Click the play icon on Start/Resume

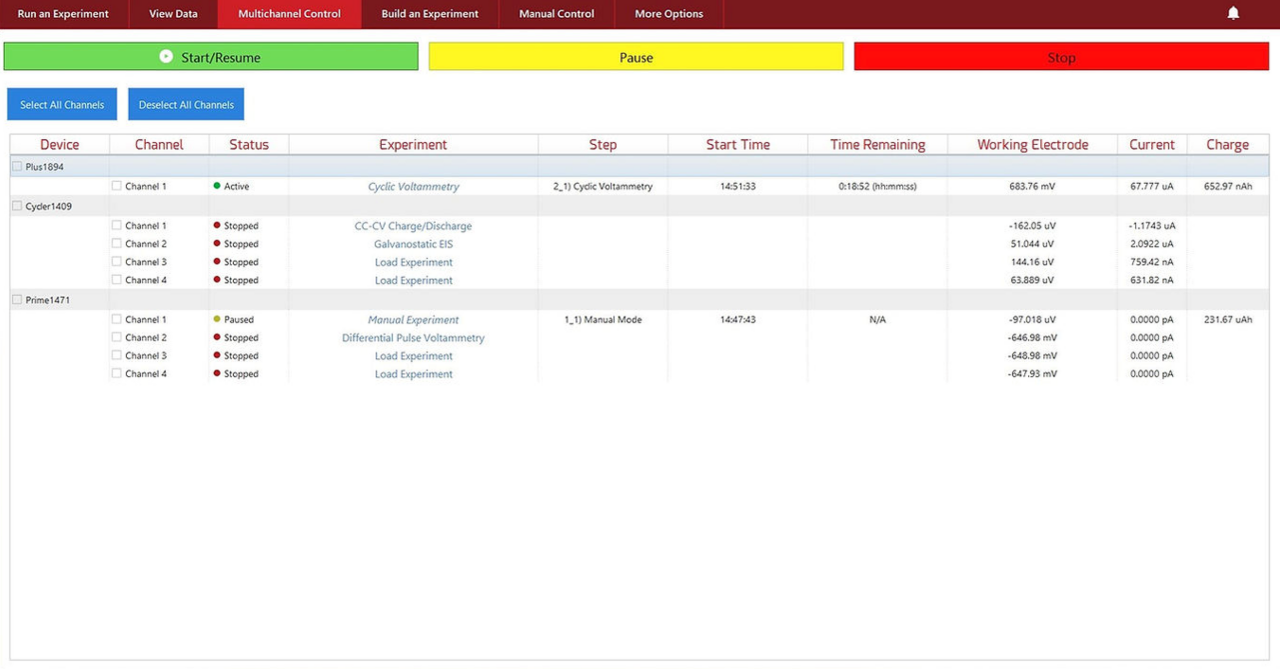166,57
